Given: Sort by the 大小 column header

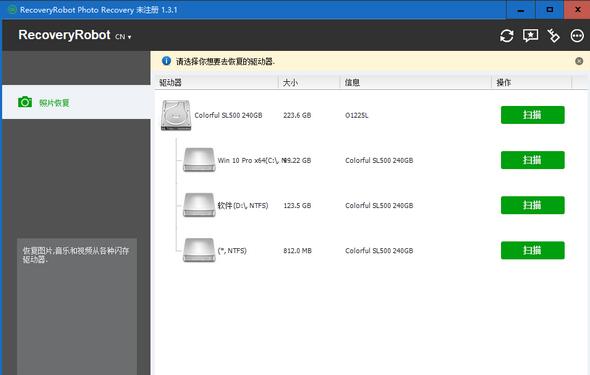Looking at the screenshot, I should pos(309,82).
